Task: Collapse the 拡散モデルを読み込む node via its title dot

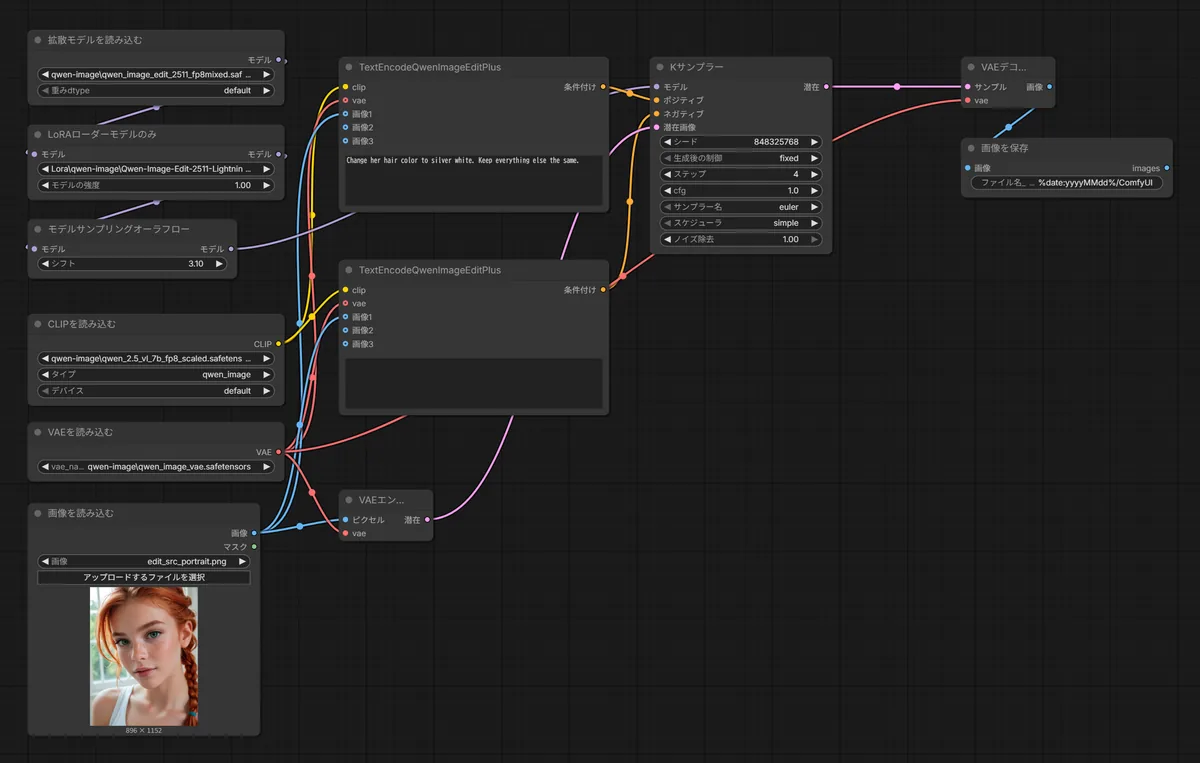Action: [x=38, y=40]
